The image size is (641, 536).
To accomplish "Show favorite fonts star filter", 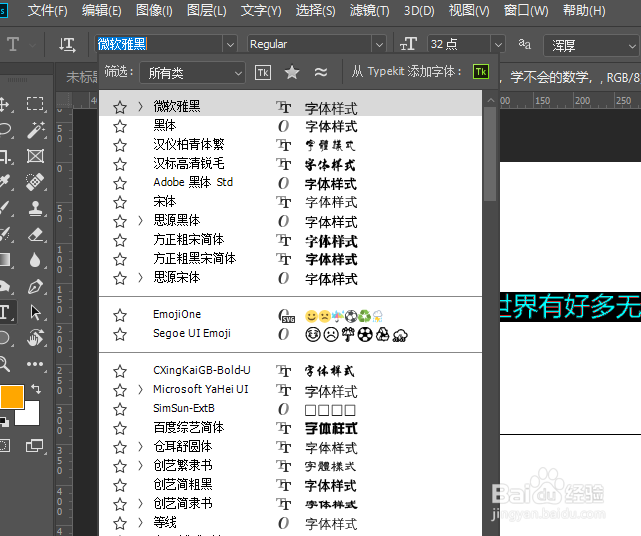I will pyautogui.click(x=292, y=73).
